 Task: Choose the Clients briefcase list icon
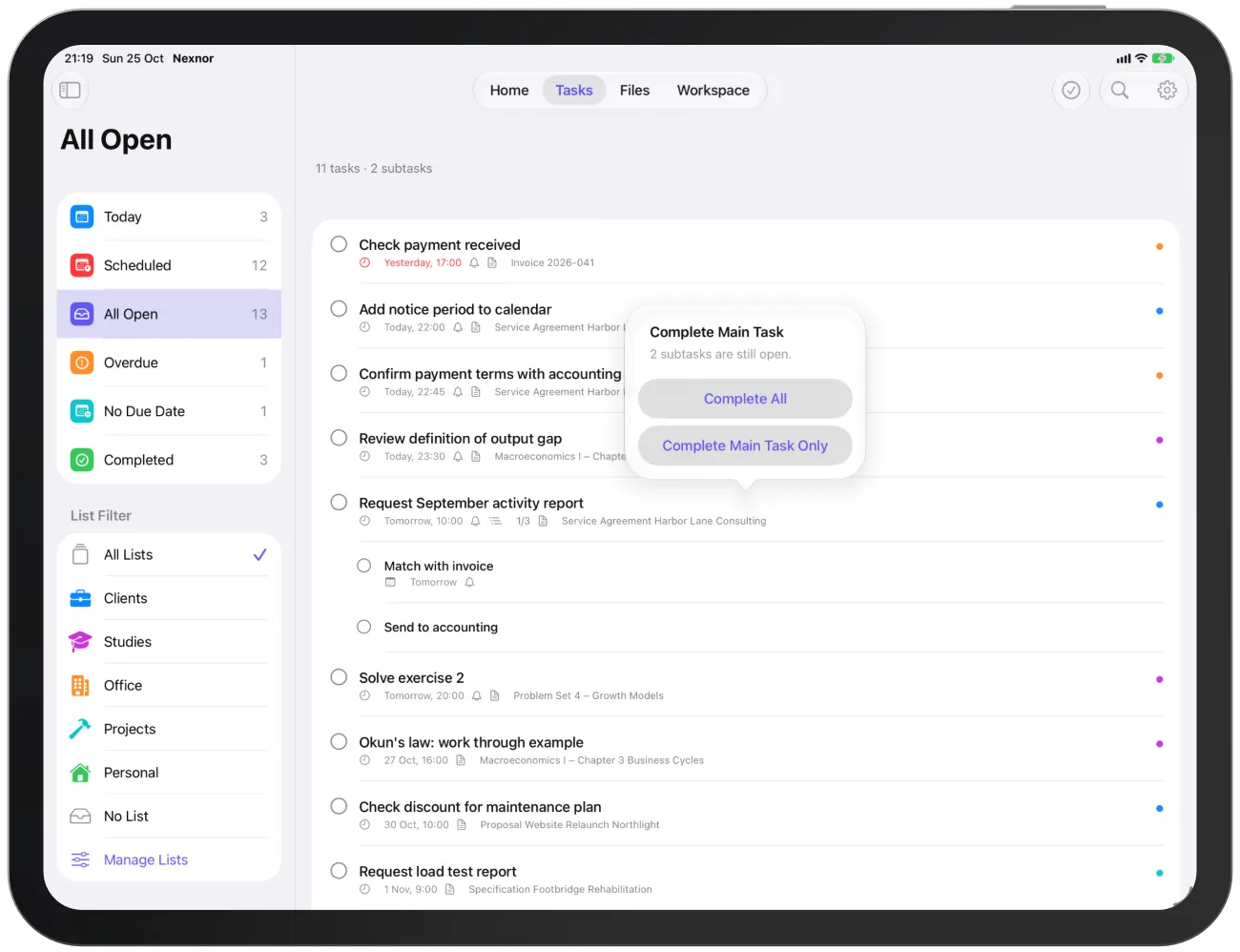[81, 598]
